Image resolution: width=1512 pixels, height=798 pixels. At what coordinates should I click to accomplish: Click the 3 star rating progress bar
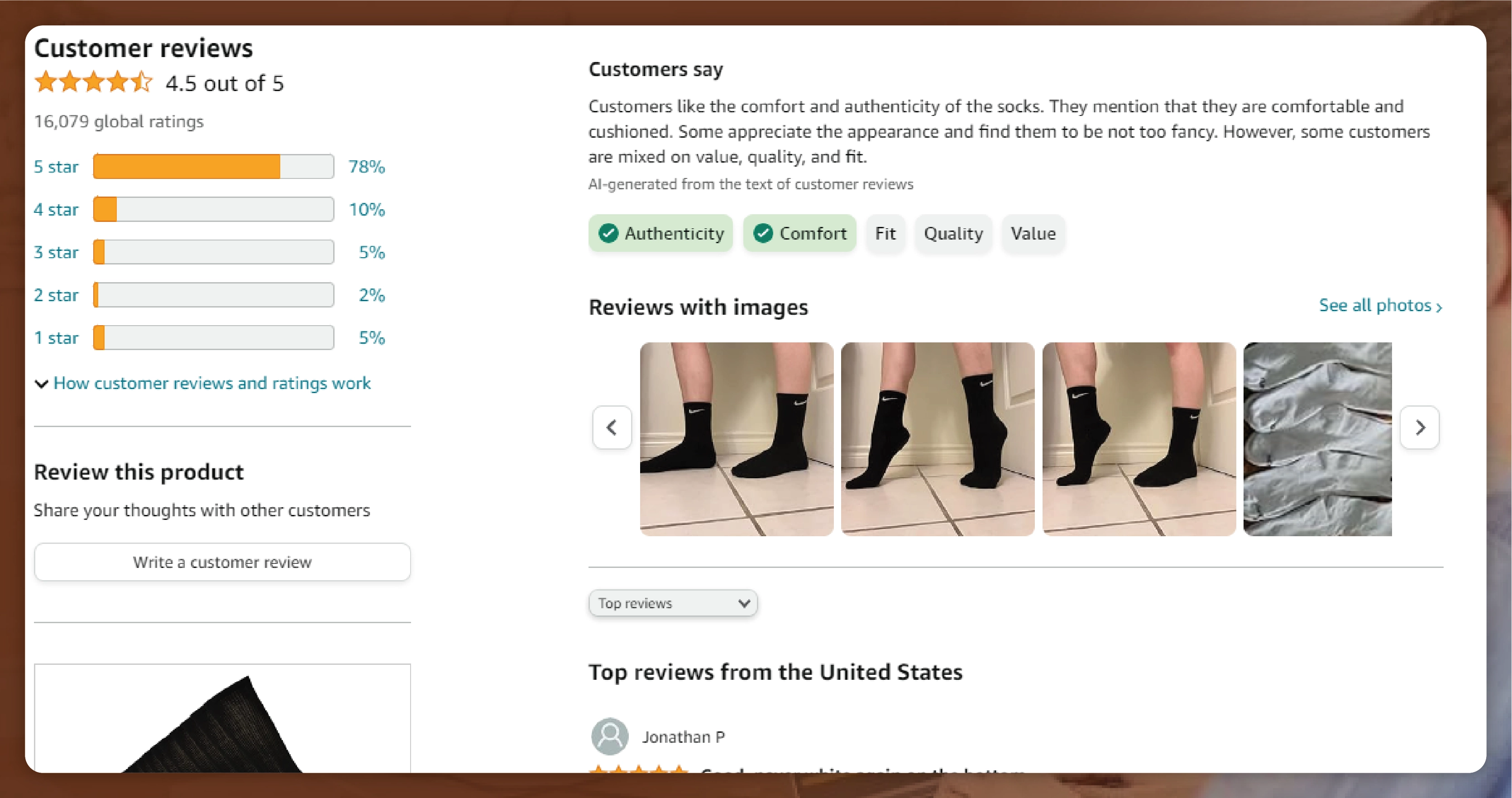[x=214, y=252]
